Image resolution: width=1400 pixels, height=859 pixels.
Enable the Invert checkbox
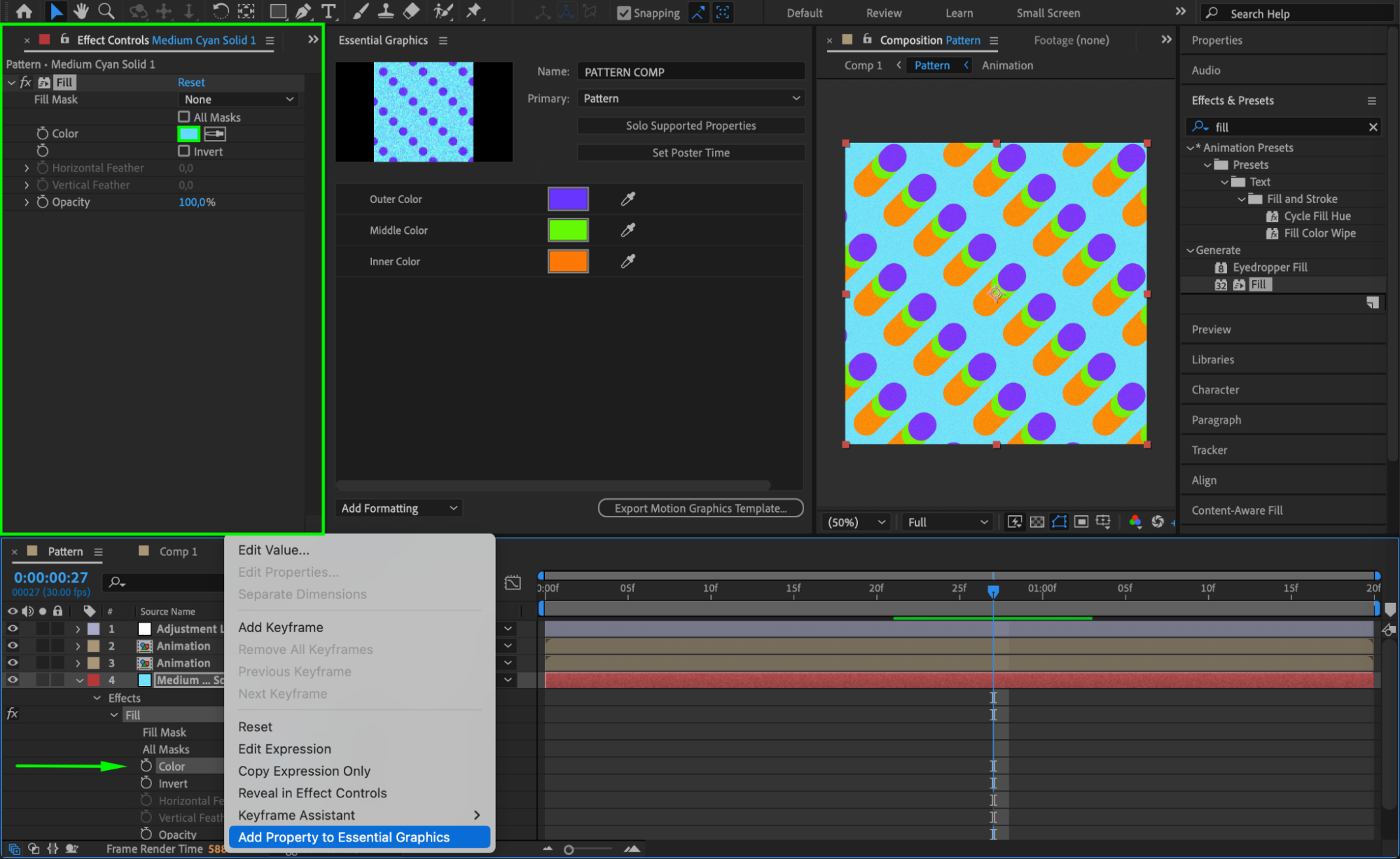coord(184,151)
